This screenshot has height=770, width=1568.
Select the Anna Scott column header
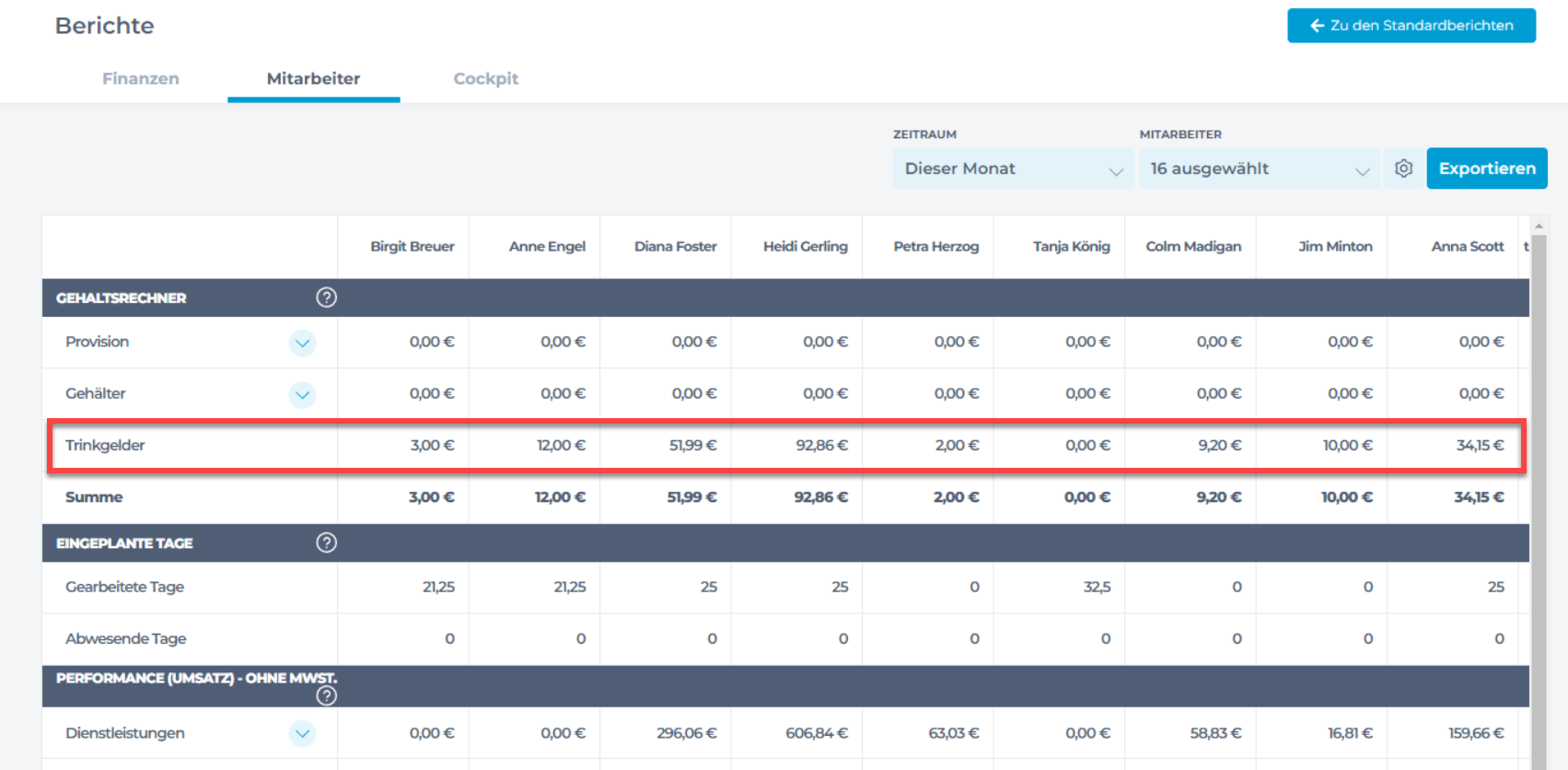click(1468, 246)
